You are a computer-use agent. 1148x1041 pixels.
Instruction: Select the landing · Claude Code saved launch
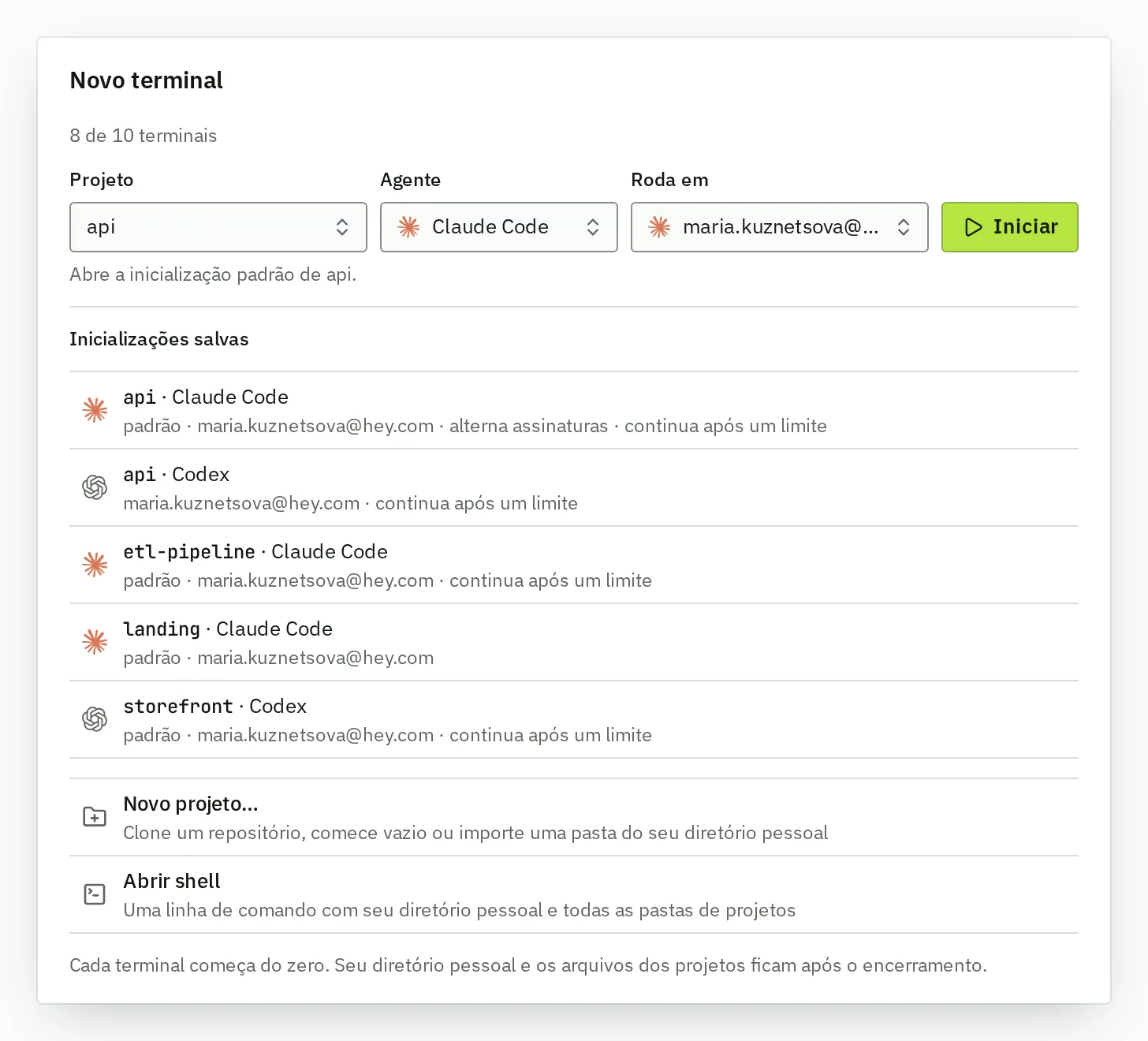click(x=574, y=642)
